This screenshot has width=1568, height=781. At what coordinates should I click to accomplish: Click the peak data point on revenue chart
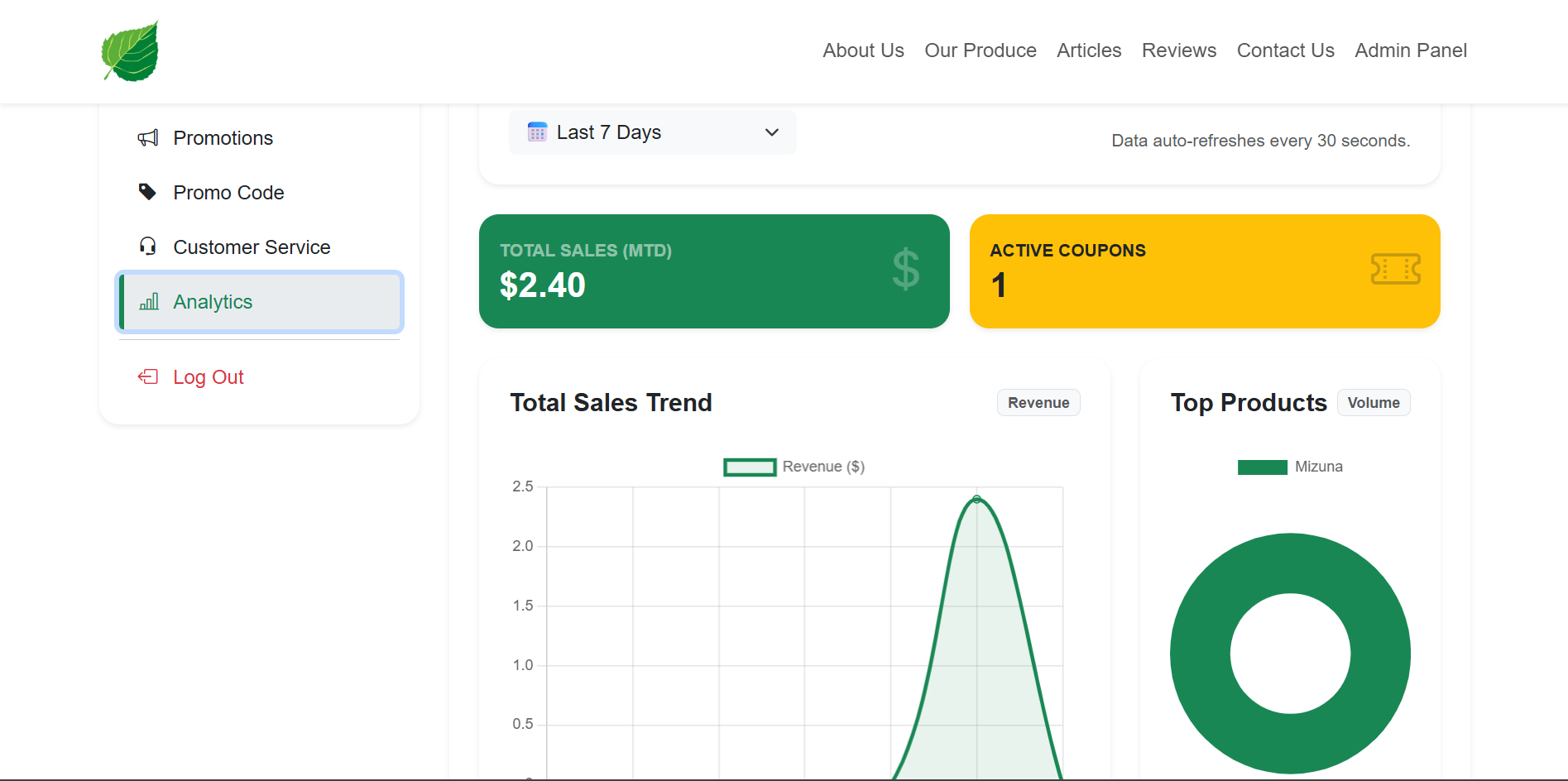click(977, 499)
